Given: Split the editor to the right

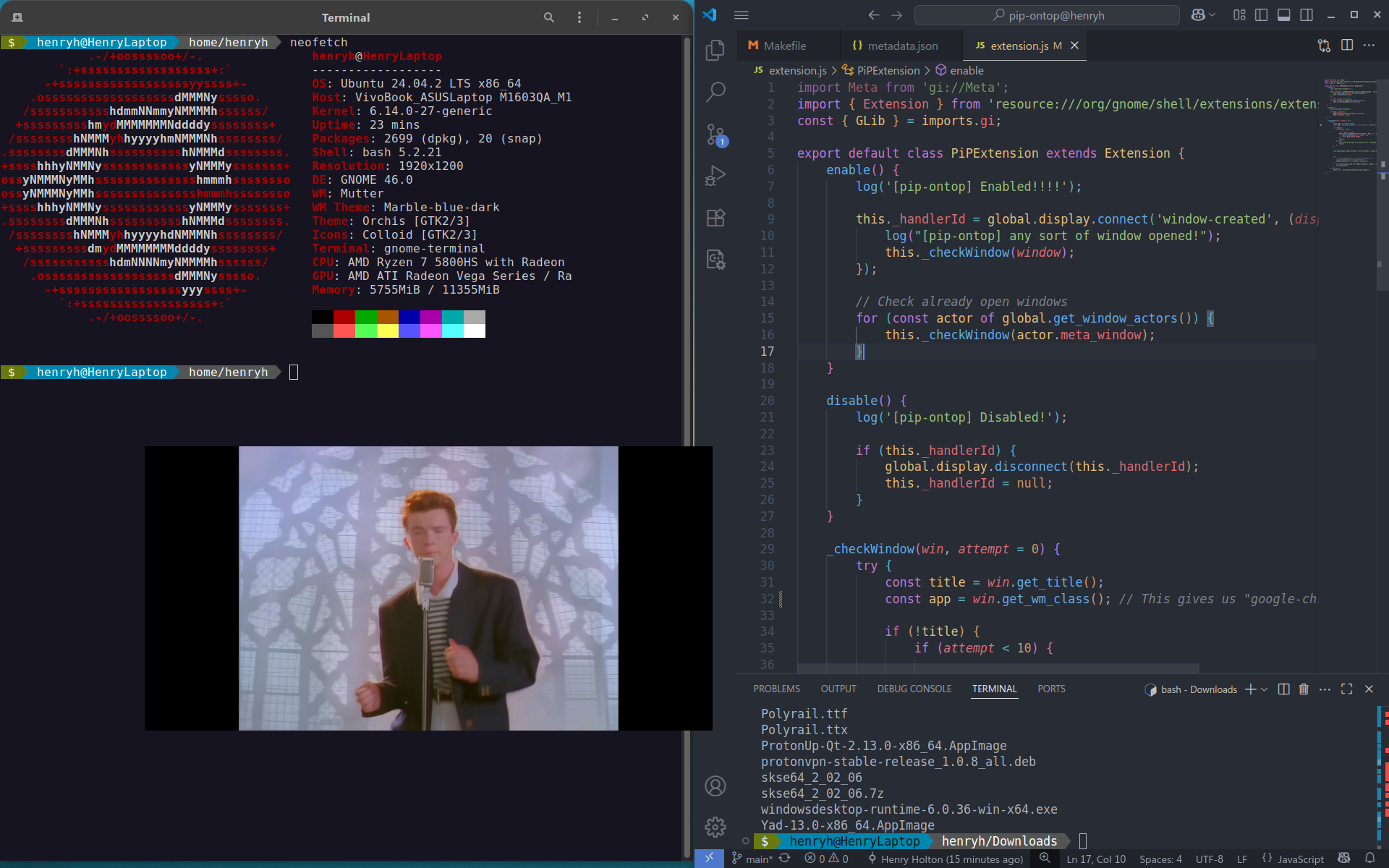Looking at the screenshot, I should click(1347, 46).
